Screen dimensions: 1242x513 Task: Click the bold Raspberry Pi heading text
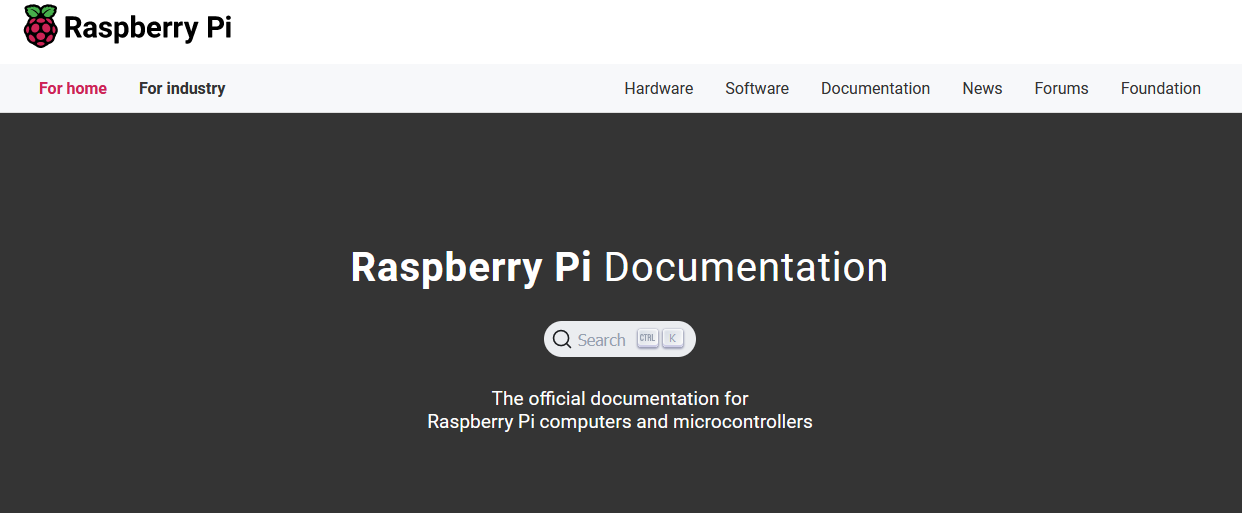[471, 268]
